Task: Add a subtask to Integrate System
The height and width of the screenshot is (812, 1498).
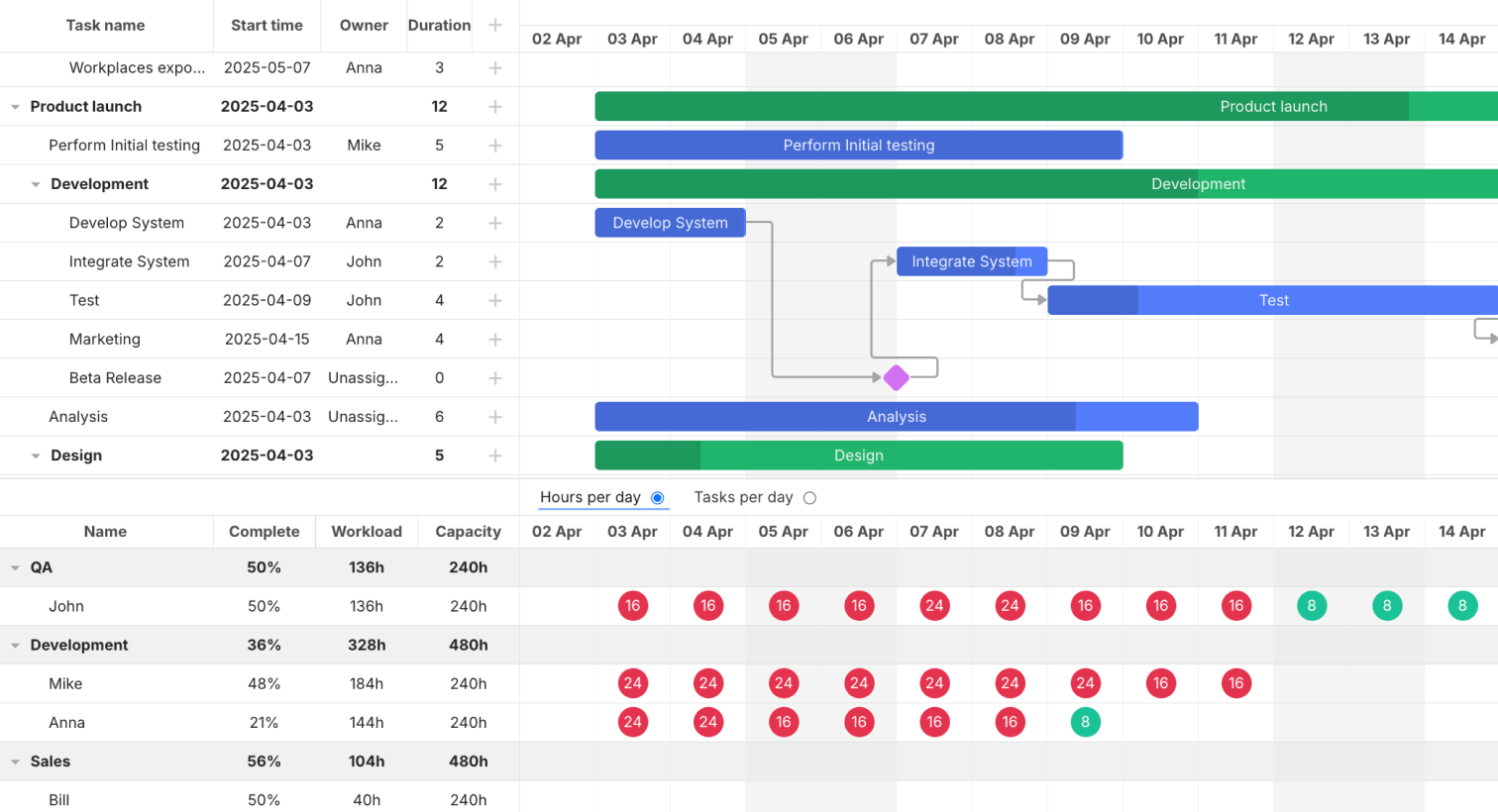Action: pos(495,261)
